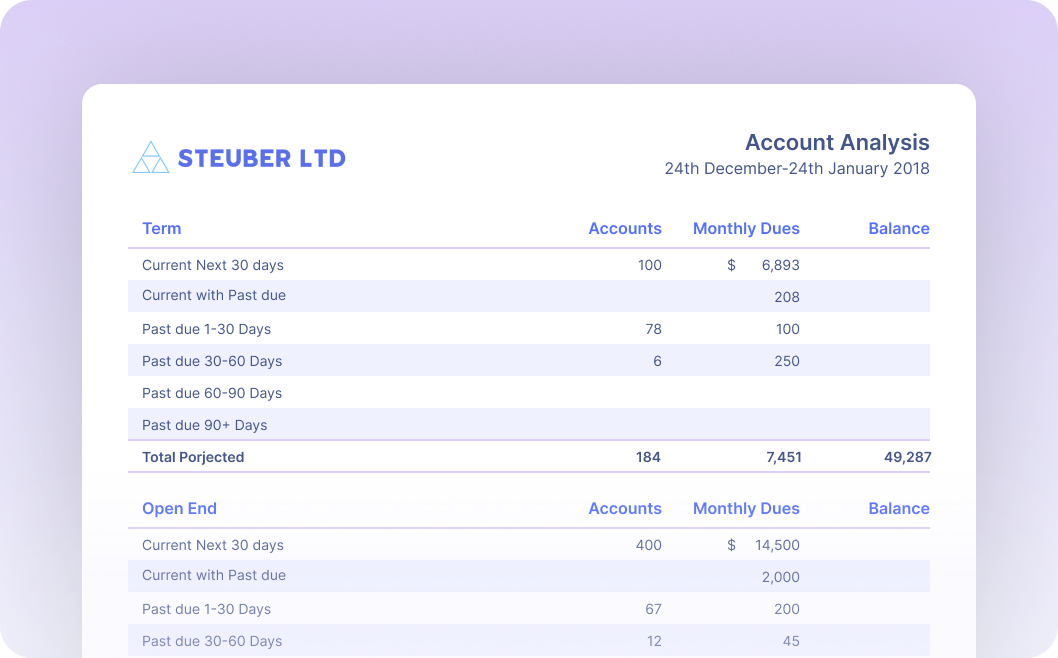This screenshot has height=658, width=1058.
Task: Click Balance header in Open End table
Action: coord(898,508)
